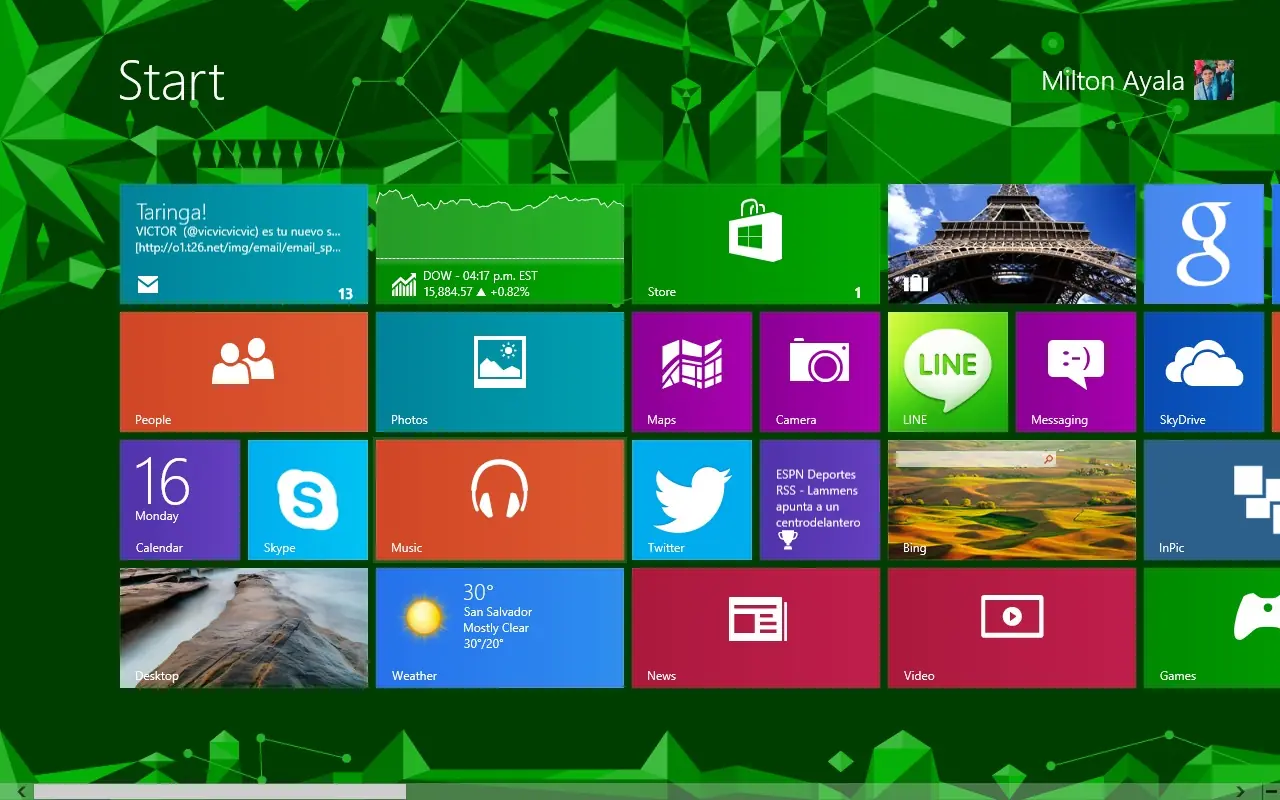Viewport: 1280px width, 800px height.
Task: Open the Eiffel Tower travel tile
Action: point(1012,244)
